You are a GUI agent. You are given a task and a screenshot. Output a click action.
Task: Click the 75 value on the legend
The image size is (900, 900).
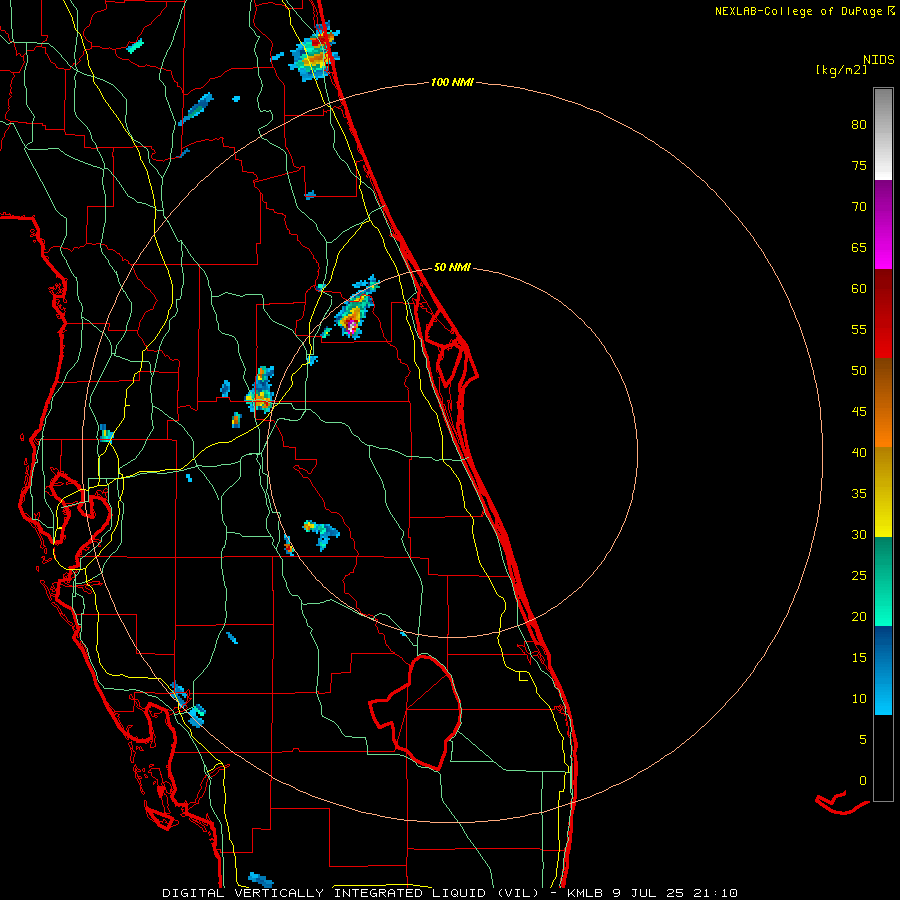(x=859, y=165)
